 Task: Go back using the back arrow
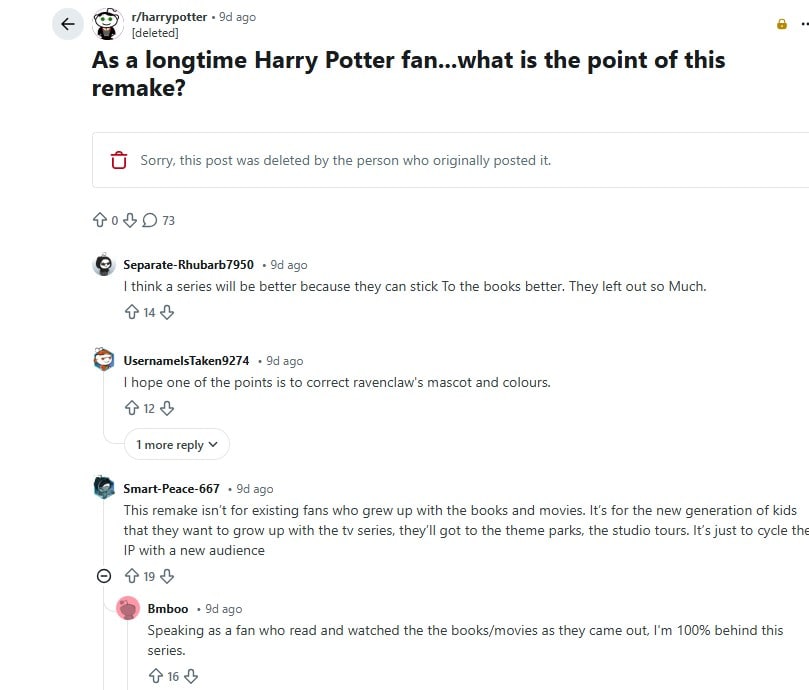67,23
